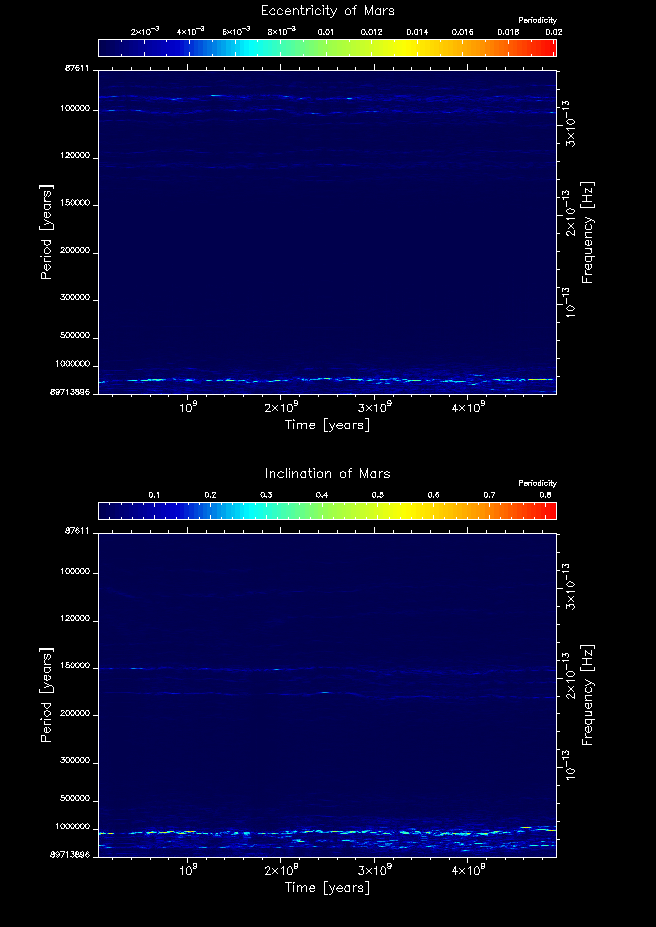
Task: Click the 'Frequency [Hz]' label on the Inclination plot
Action: pyautogui.click(x=588, y=696)
